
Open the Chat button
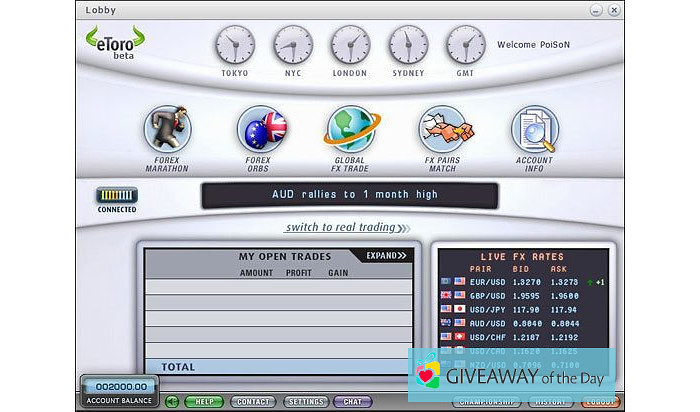352,401
